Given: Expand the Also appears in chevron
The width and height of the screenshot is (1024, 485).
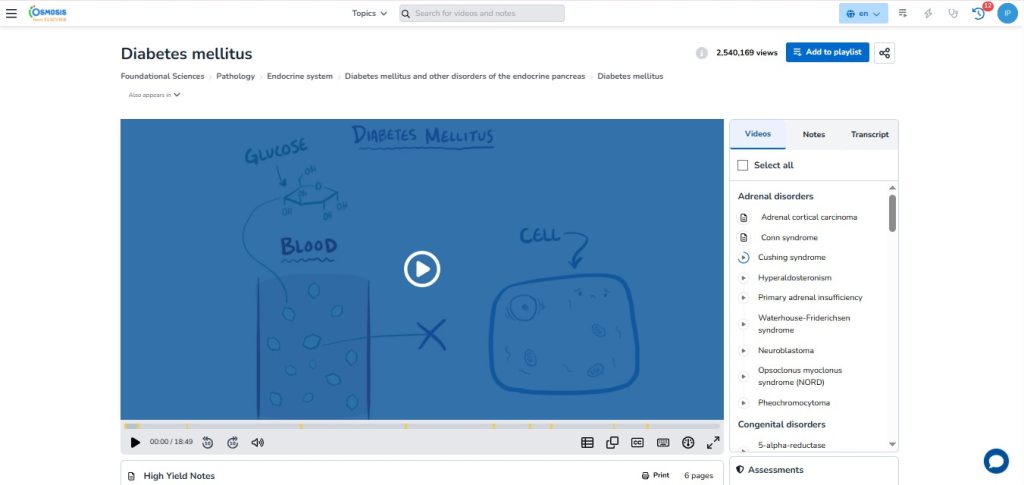Looking at the screenshot, I should pos(177,95).
